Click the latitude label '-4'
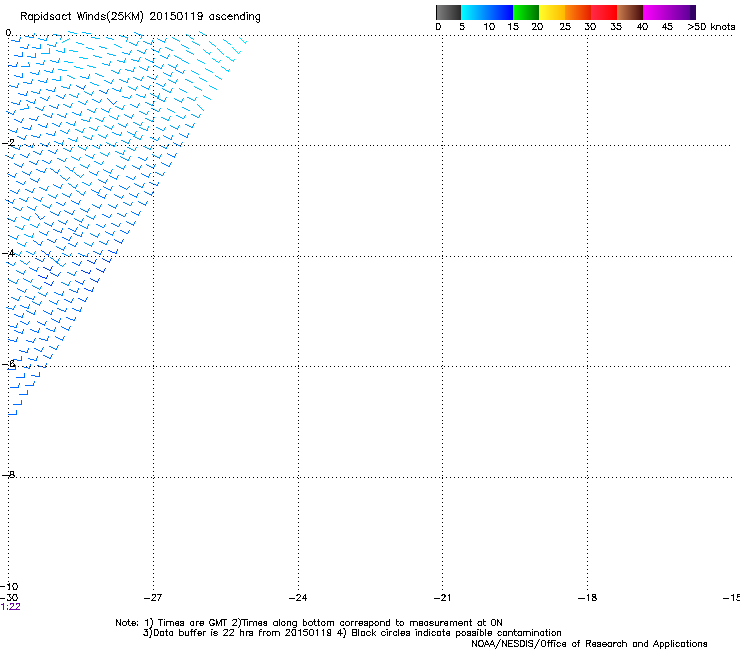 tap(9, 253)
